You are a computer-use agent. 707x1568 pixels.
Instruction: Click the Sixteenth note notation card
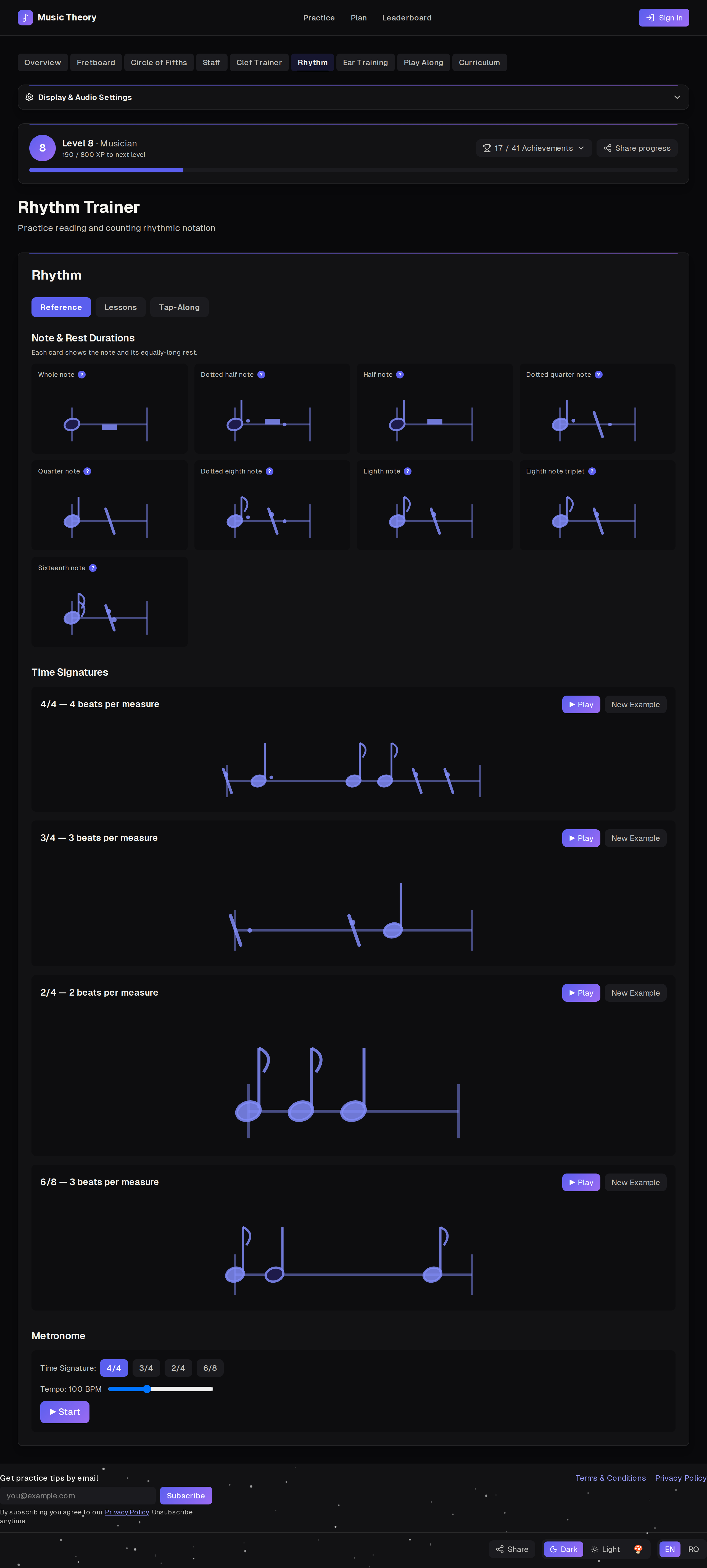(110, 601)
